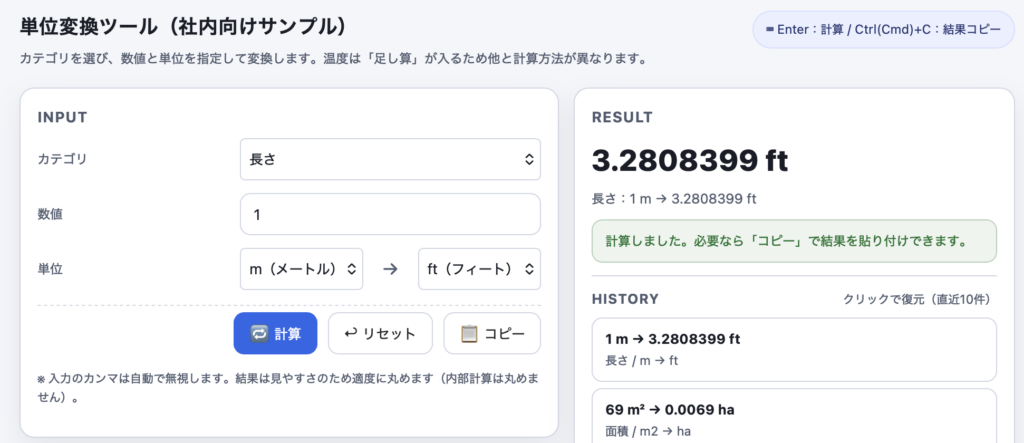This screenshot has height=443, width=1024.
Task: Click the return-arrow icon on リセット
Action: (x=350, y=334)
